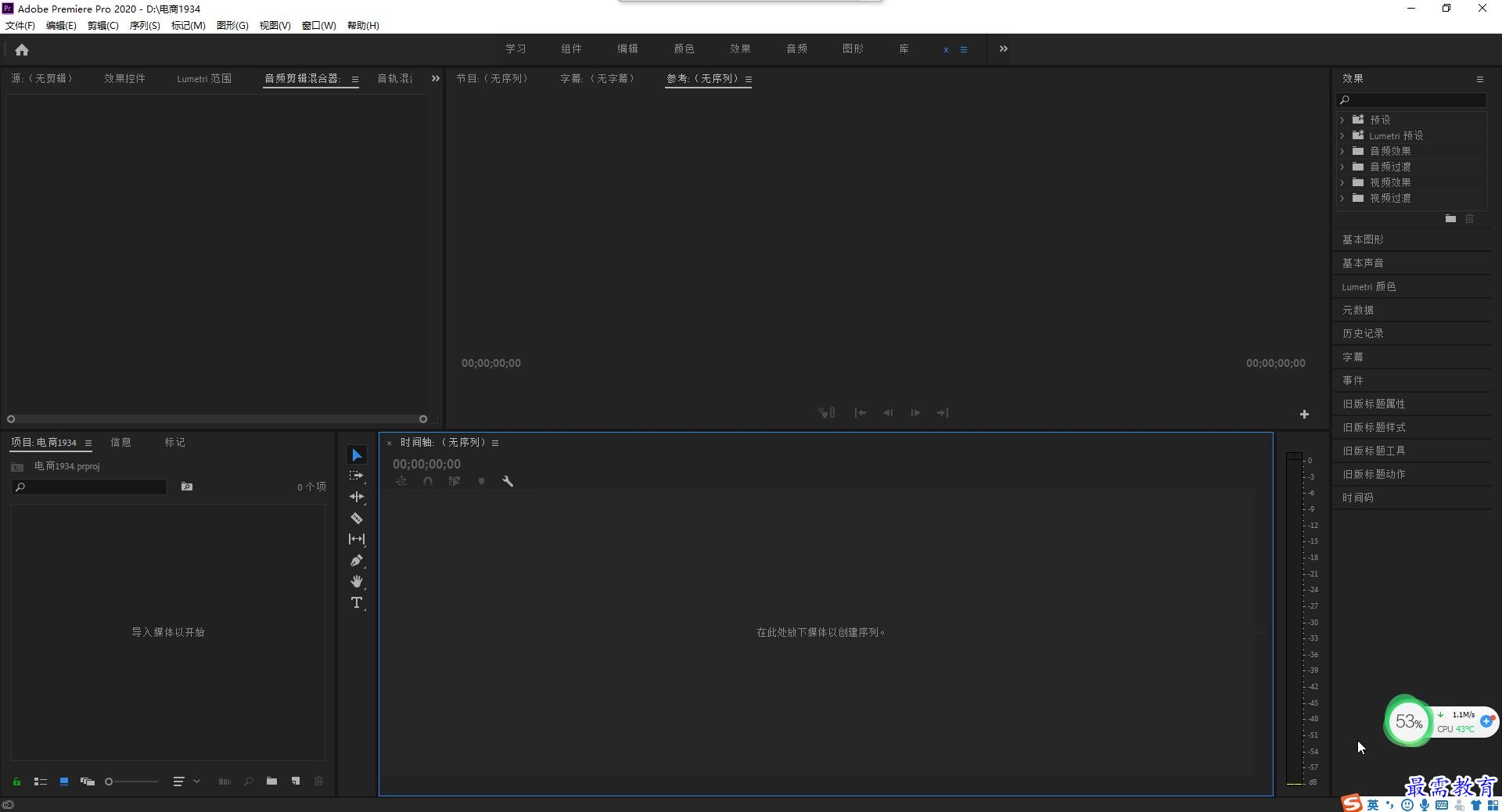Open the 序列(S) menu
Viewport: 1502px width, 812px height.
pyautogui.click(x=145, y=25)
